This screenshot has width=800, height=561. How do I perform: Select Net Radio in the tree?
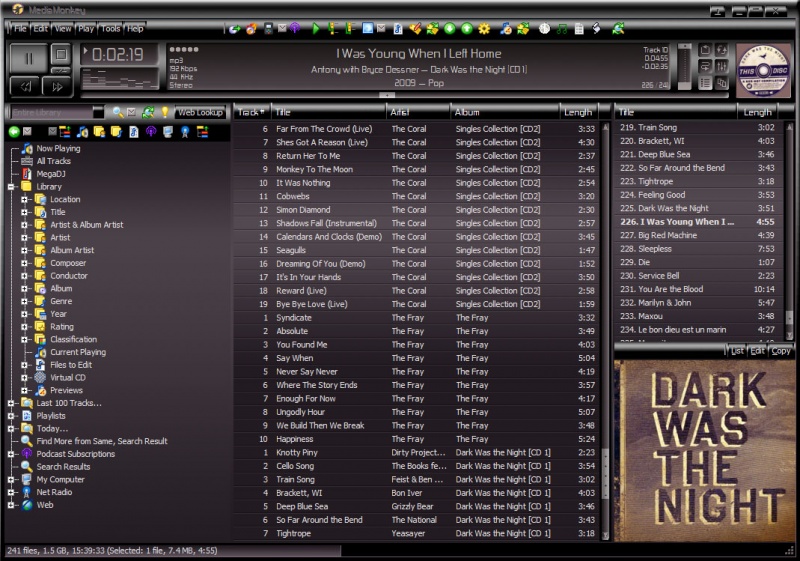point(54,492)
